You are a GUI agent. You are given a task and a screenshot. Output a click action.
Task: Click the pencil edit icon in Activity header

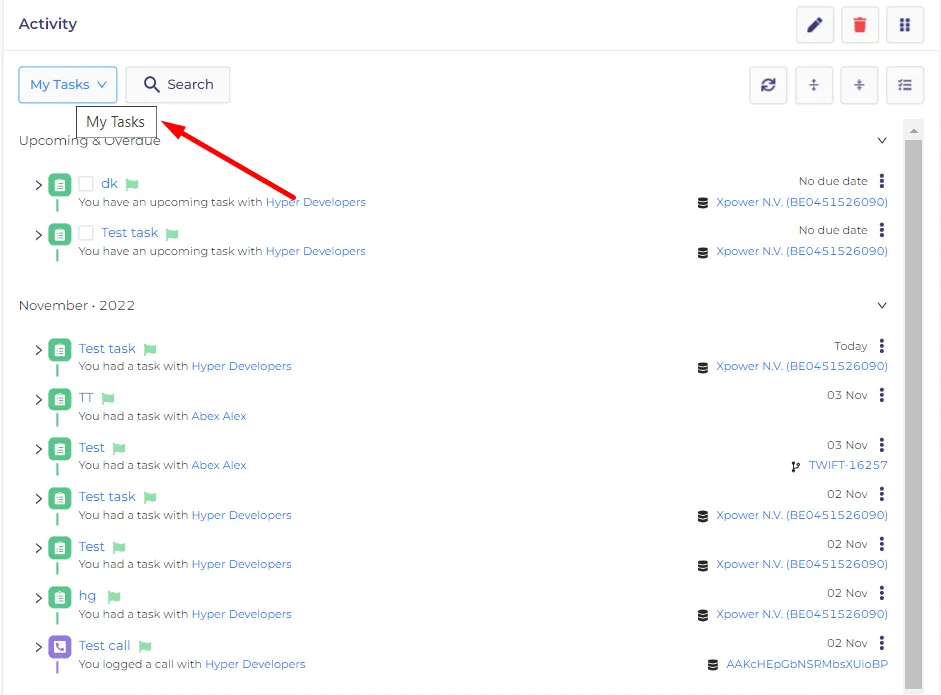[814, 25]
